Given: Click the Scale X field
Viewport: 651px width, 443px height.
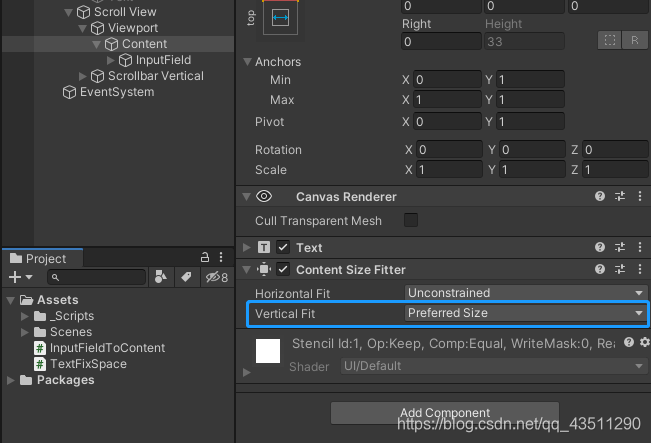Looking at the screenshot, I should tap(449, 169).
